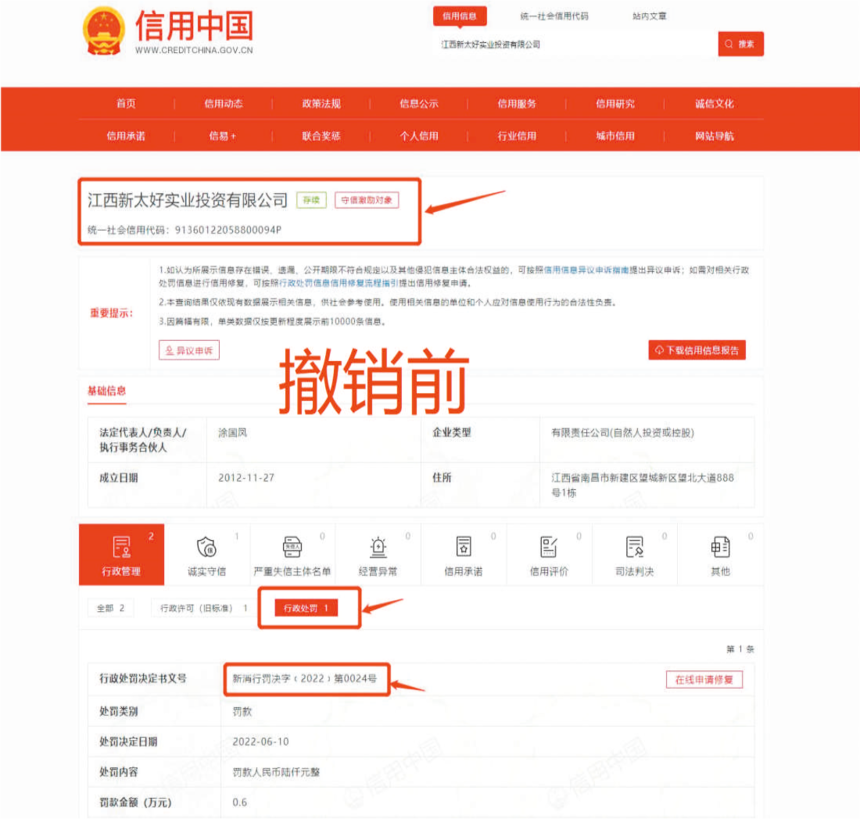Open the 信用承诺 document icon category
The height and width of the screenshot is (819, 860).
pyautogui.click(x=463, y=554)
